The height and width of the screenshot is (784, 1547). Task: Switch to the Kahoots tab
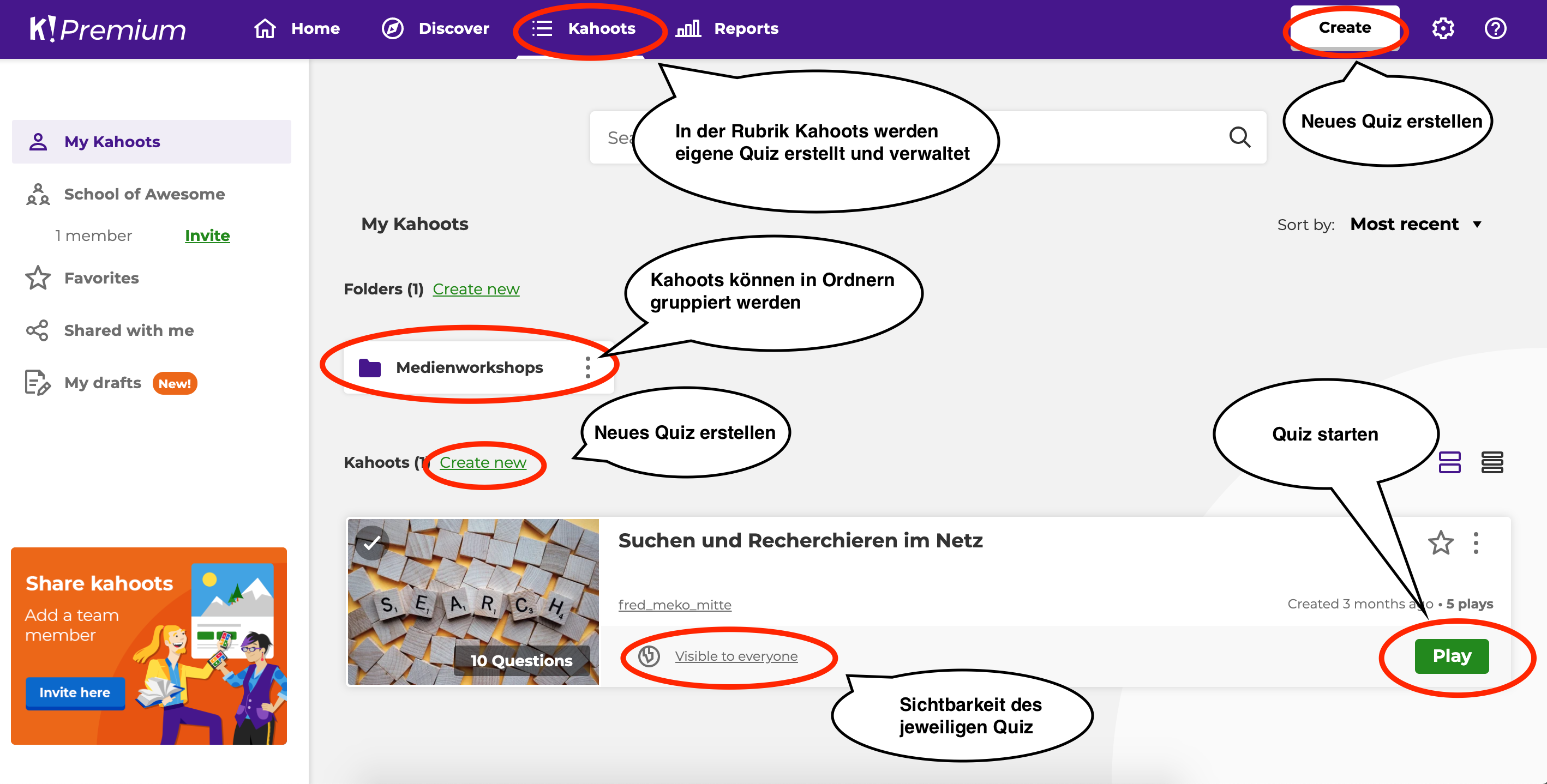pyautogui.click(x=583, y=28)
